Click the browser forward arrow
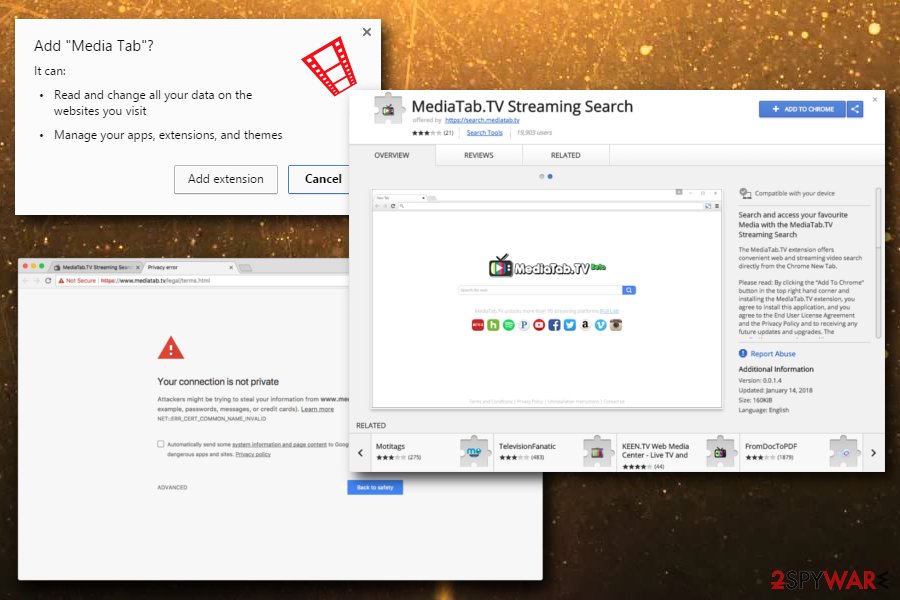The width and height of the screenshot is (900, 600). click(x=36, y=281)
